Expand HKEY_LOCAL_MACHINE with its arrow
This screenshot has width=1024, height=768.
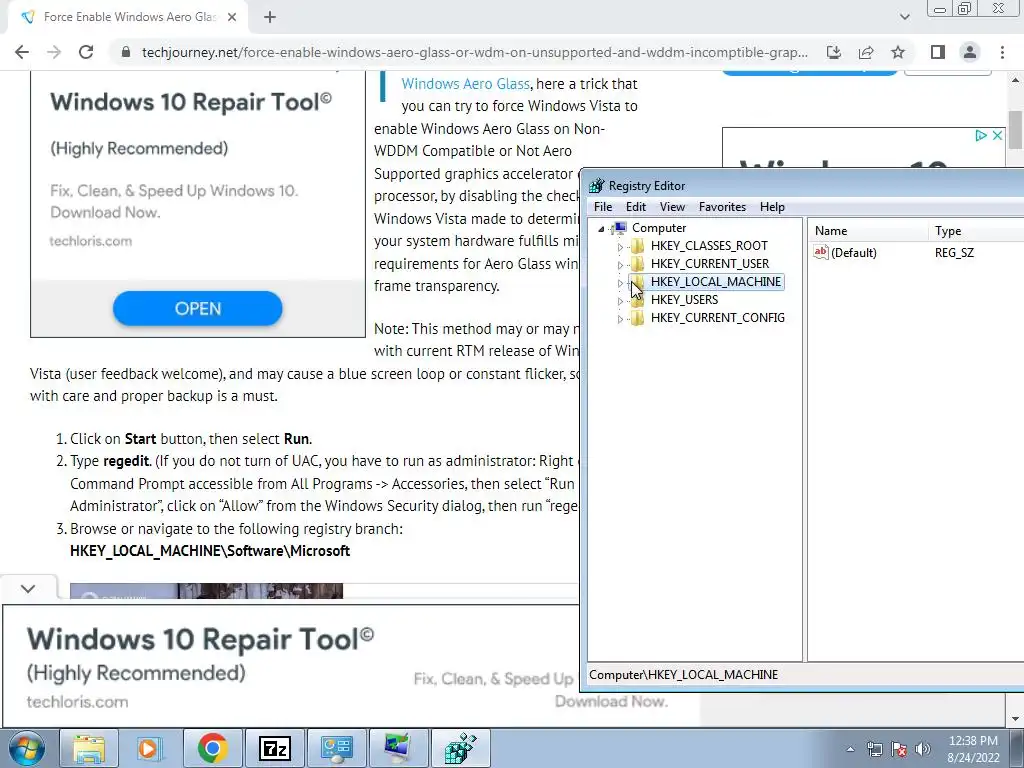click(x=620, y=283)
